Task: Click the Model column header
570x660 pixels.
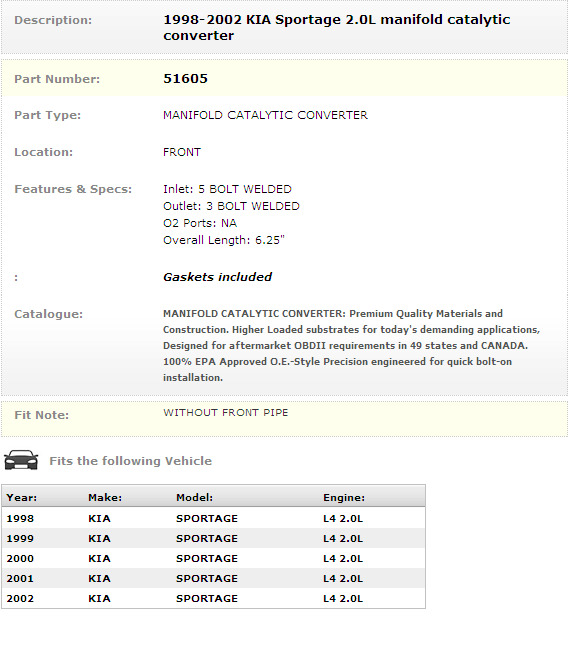Action: pos(194,498)
